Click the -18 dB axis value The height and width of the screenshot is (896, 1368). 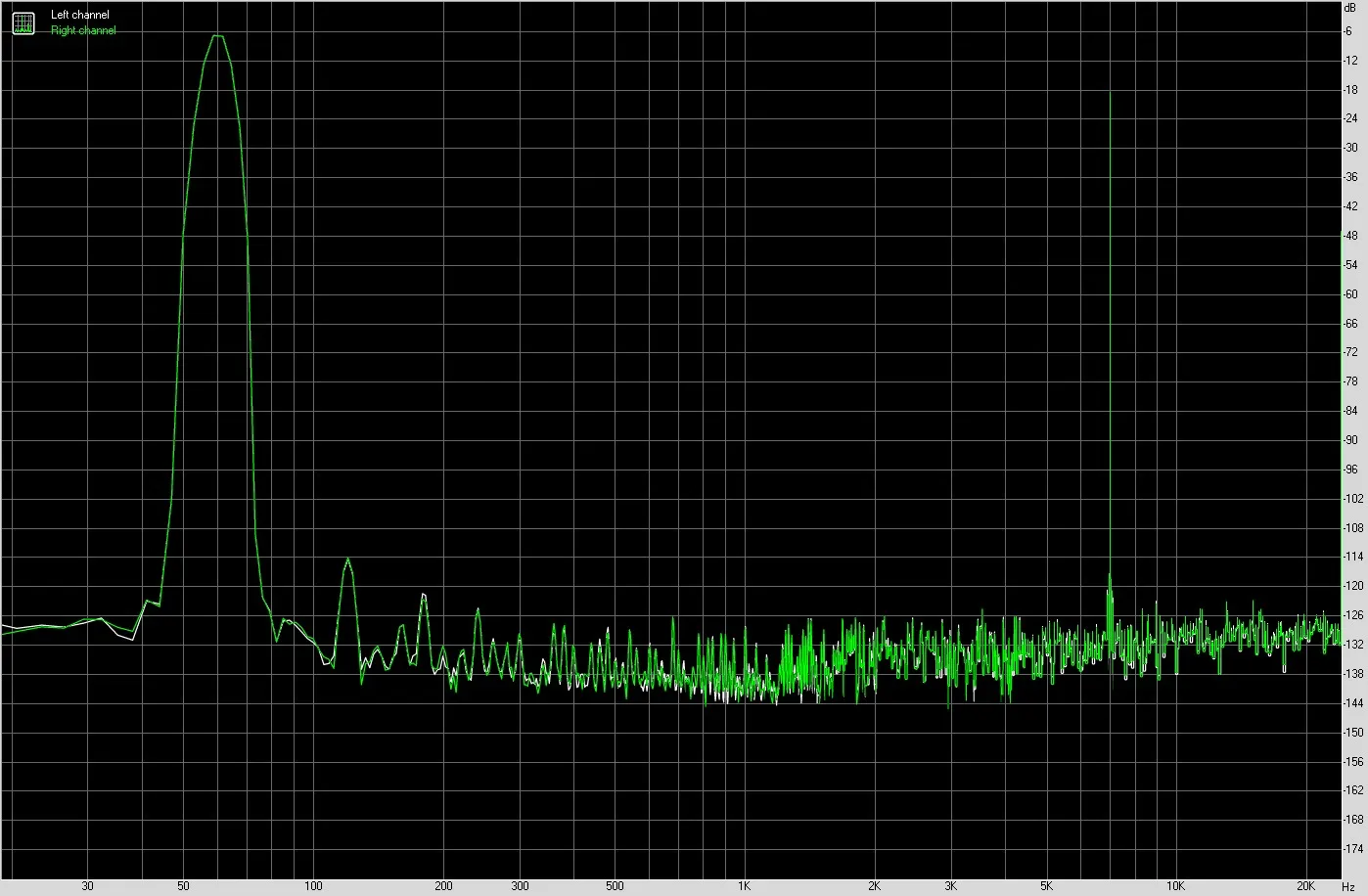(1350, 90)
